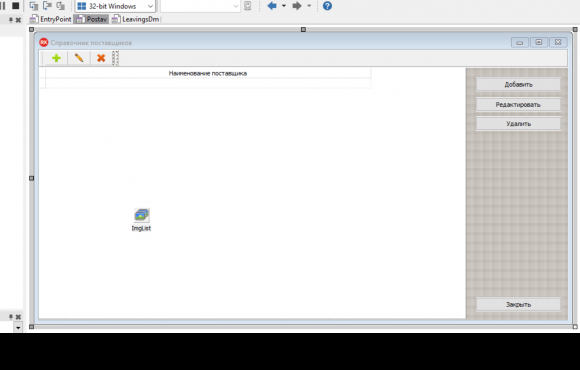The height and width of the screenshot is (370, 580).
Task: Click the gray forward arrow icon
Action: pyautogui.click(x=297, y=6)
